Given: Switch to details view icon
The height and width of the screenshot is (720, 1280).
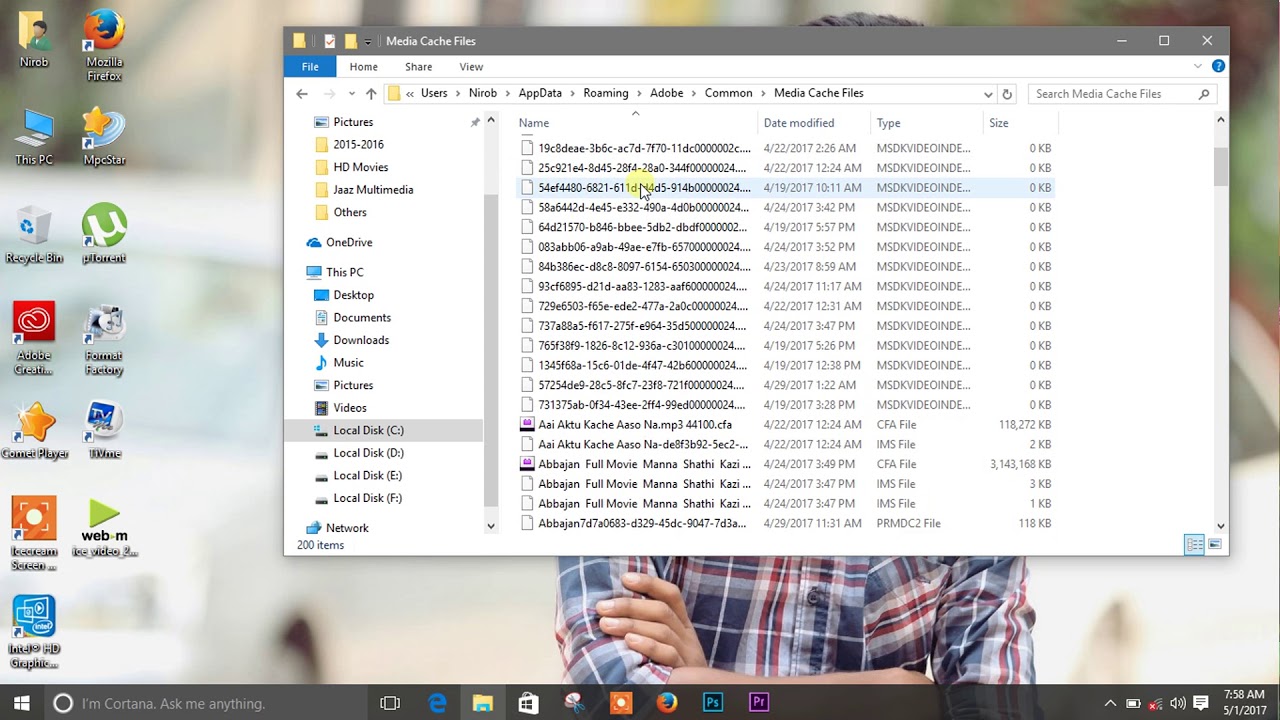Looking at the screenshot, I should click(x=1194, y=545).
